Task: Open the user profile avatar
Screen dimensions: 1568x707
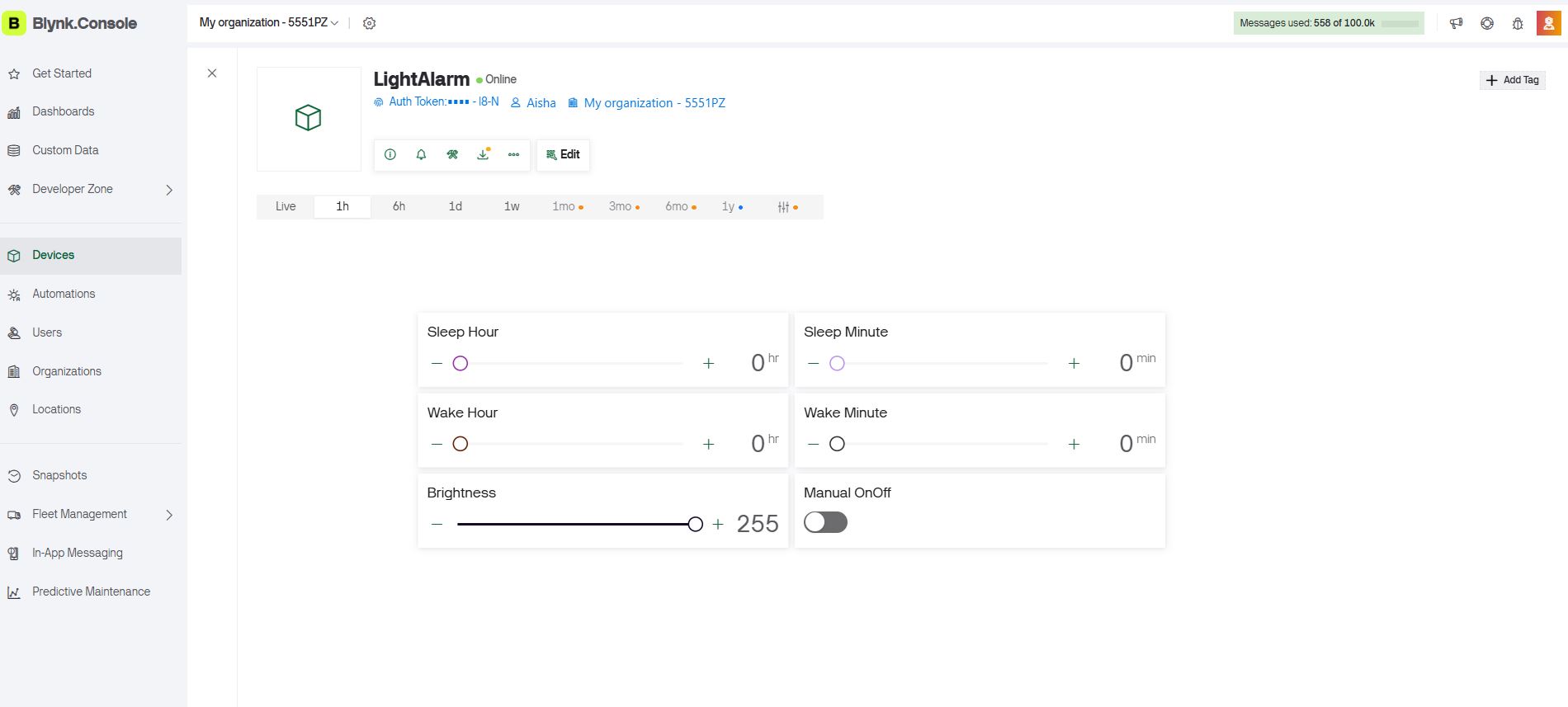Action: [1548, 23]
